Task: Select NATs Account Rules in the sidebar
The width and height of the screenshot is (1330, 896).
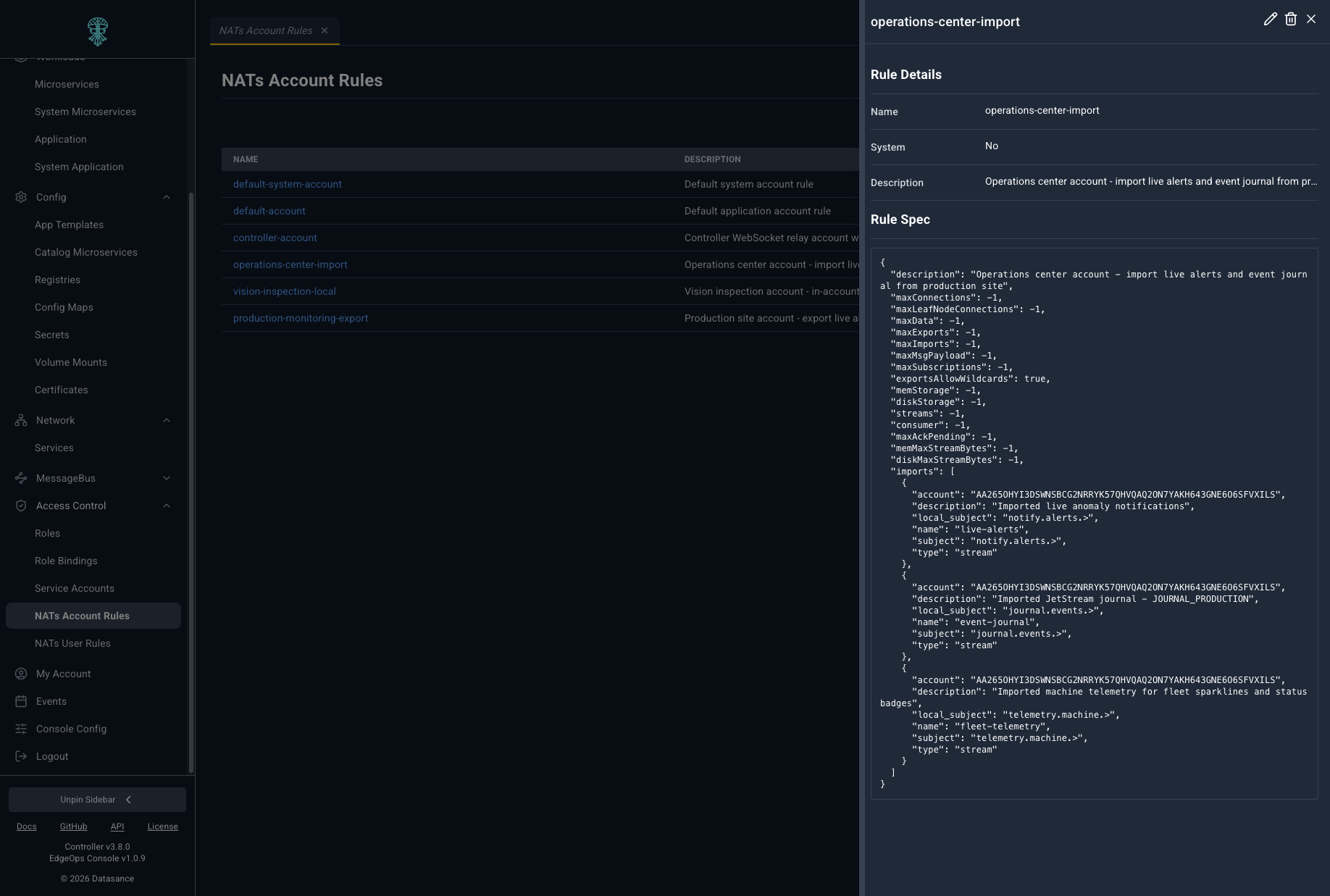Action: pos(93,616)
